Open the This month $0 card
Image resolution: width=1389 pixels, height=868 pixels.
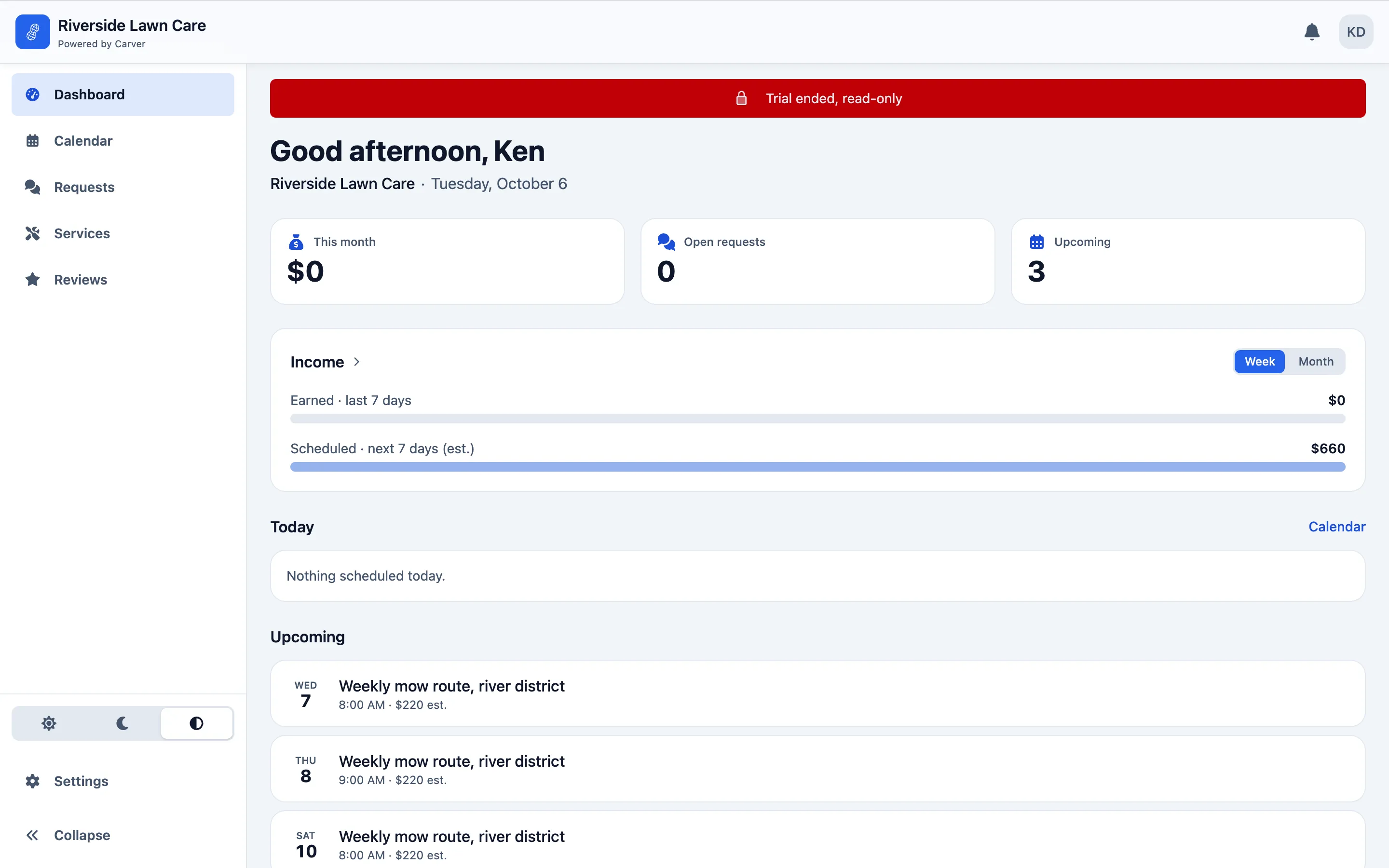pyautogui.click(x=448, y=261)
